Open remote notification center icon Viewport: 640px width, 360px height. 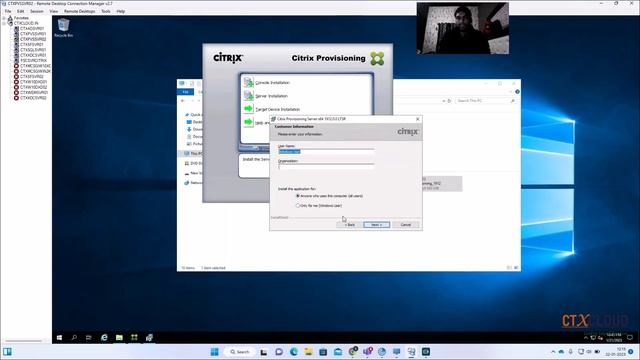(x=631, y=338)
